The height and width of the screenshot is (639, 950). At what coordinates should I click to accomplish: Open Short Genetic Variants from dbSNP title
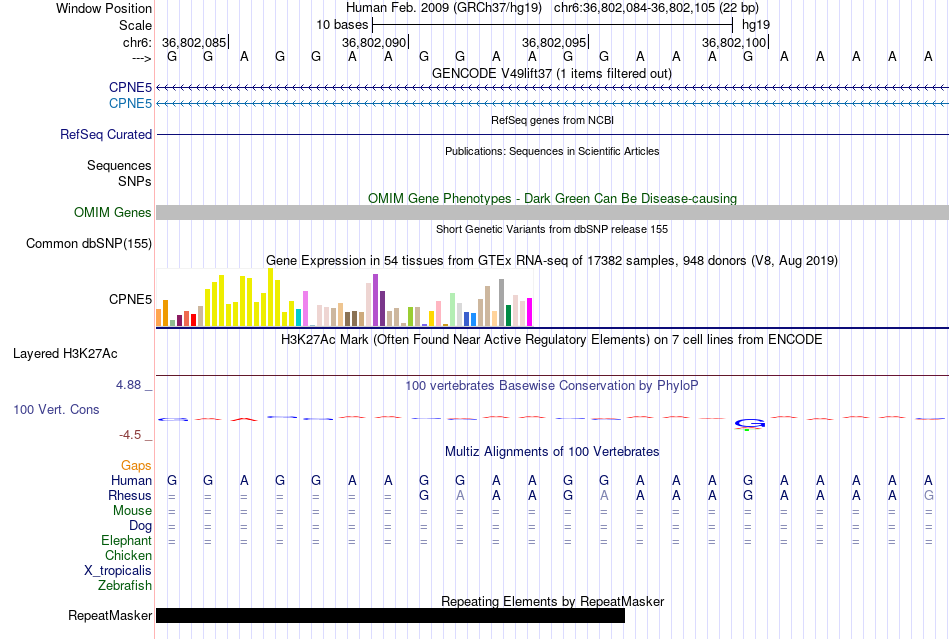[x=552, y=229]
